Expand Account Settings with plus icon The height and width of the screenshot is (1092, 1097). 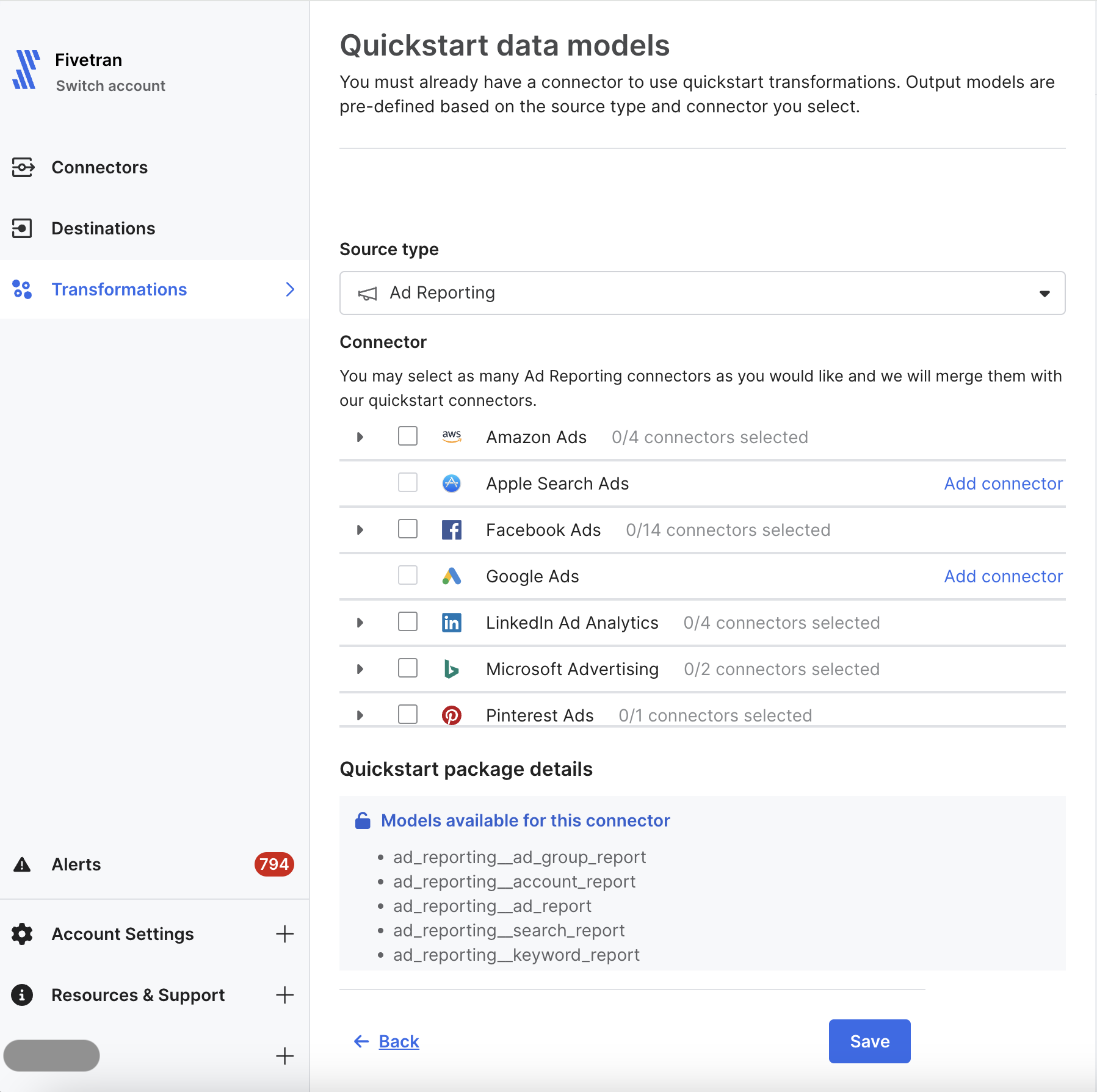tap(284, 934)
